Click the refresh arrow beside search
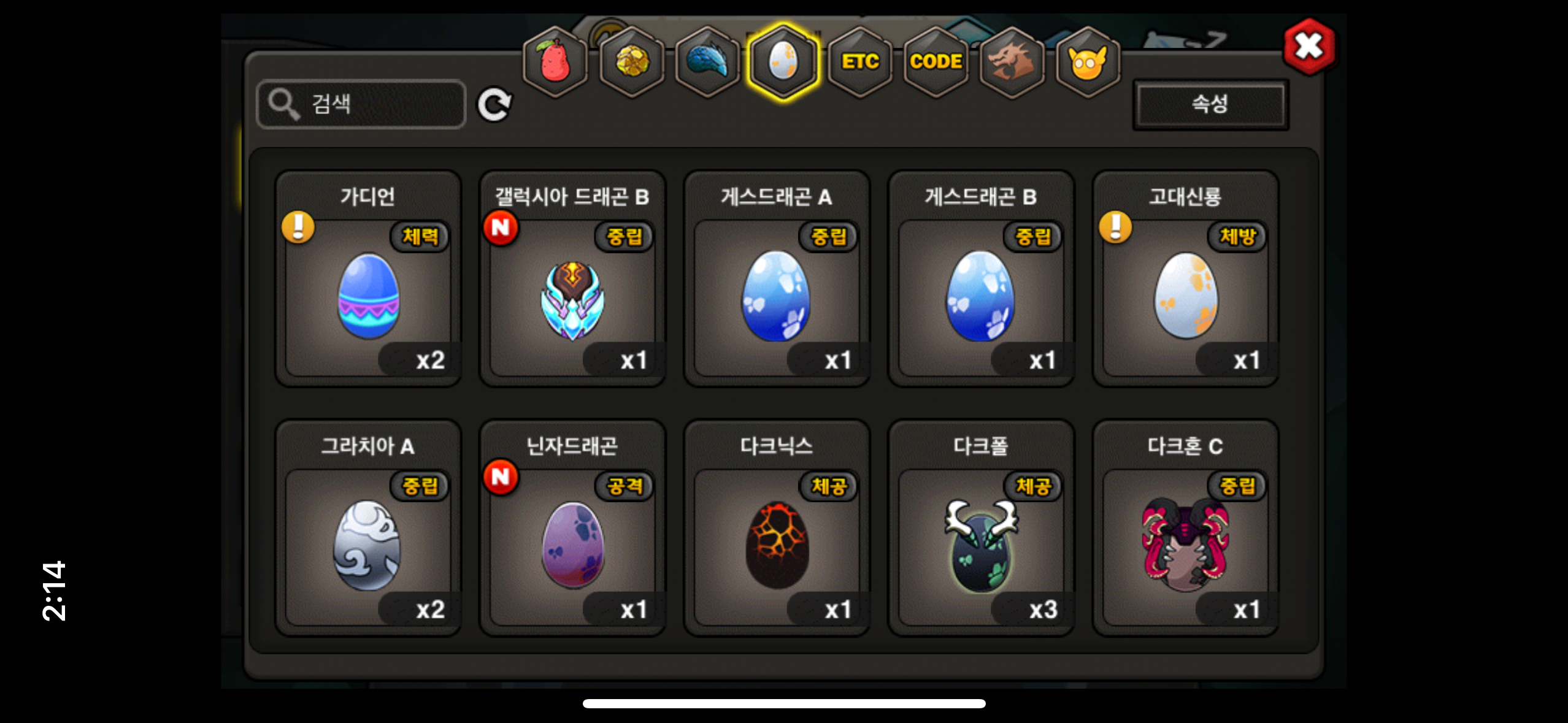The height and width of the screenshot is (723, 1568). 494,105
